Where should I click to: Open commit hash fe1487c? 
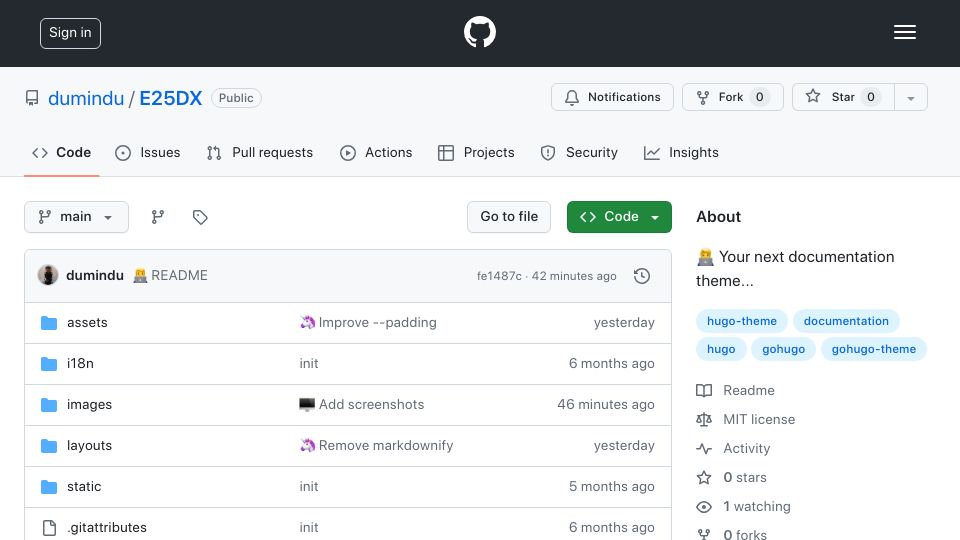point(499,276)
